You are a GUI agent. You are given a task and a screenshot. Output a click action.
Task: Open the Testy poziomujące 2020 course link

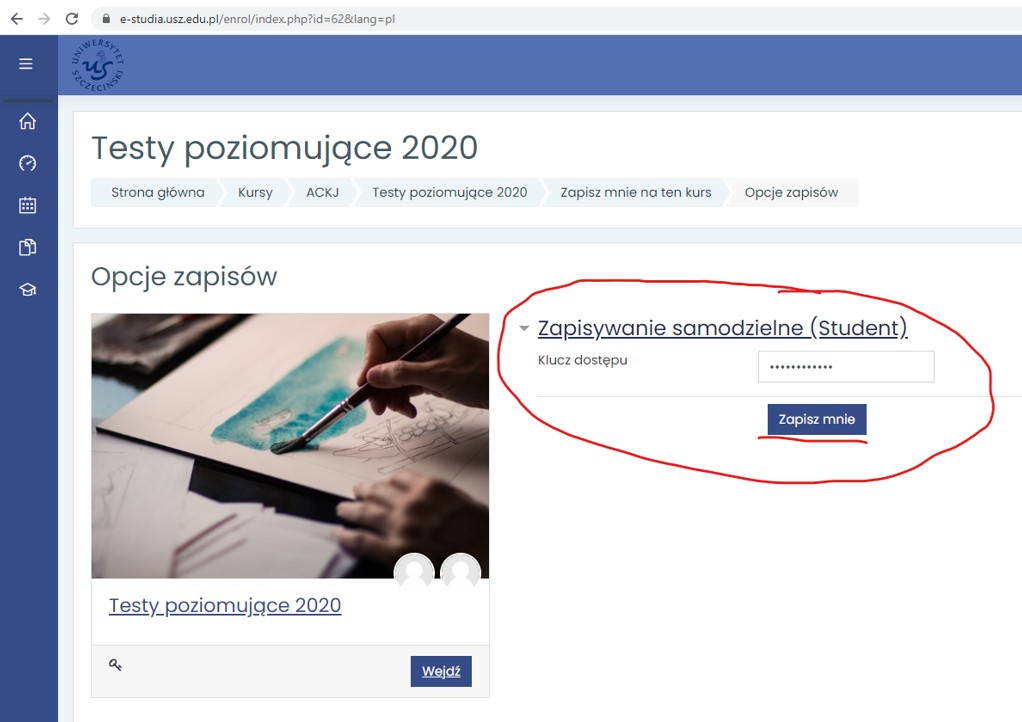click(225, 605)
